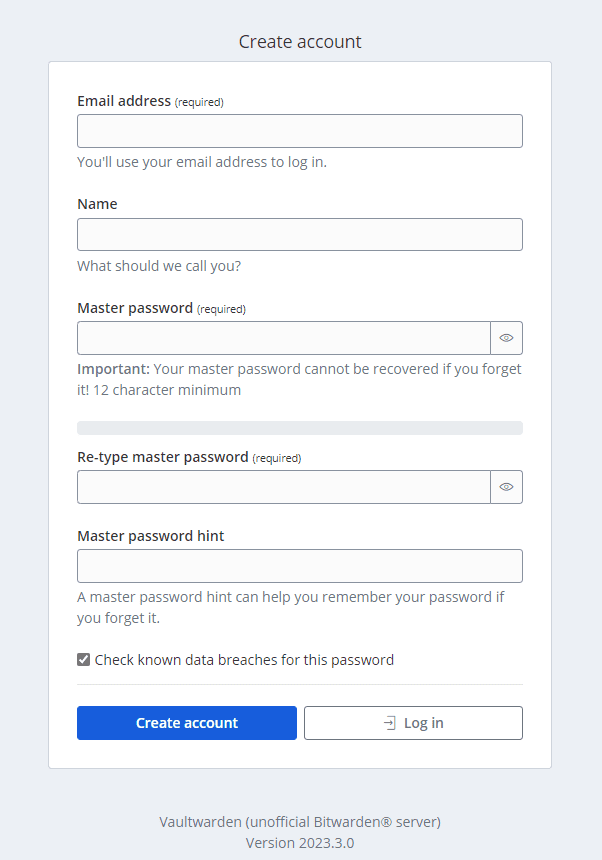Click the "Master password" field label
This screenshot has height=860, width=602.
tap(135, 308)
